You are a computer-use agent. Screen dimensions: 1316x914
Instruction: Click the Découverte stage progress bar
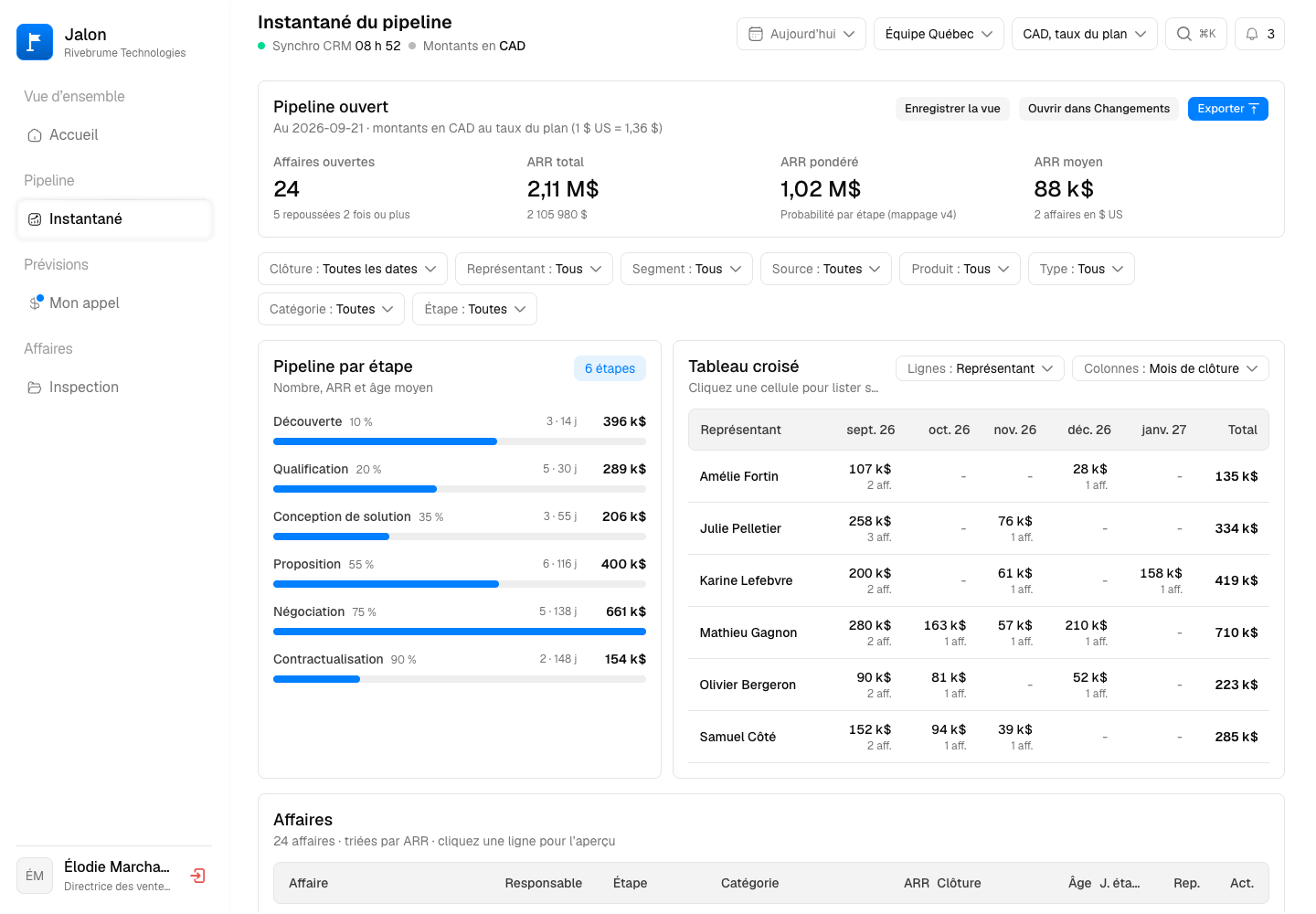point(460,441)
